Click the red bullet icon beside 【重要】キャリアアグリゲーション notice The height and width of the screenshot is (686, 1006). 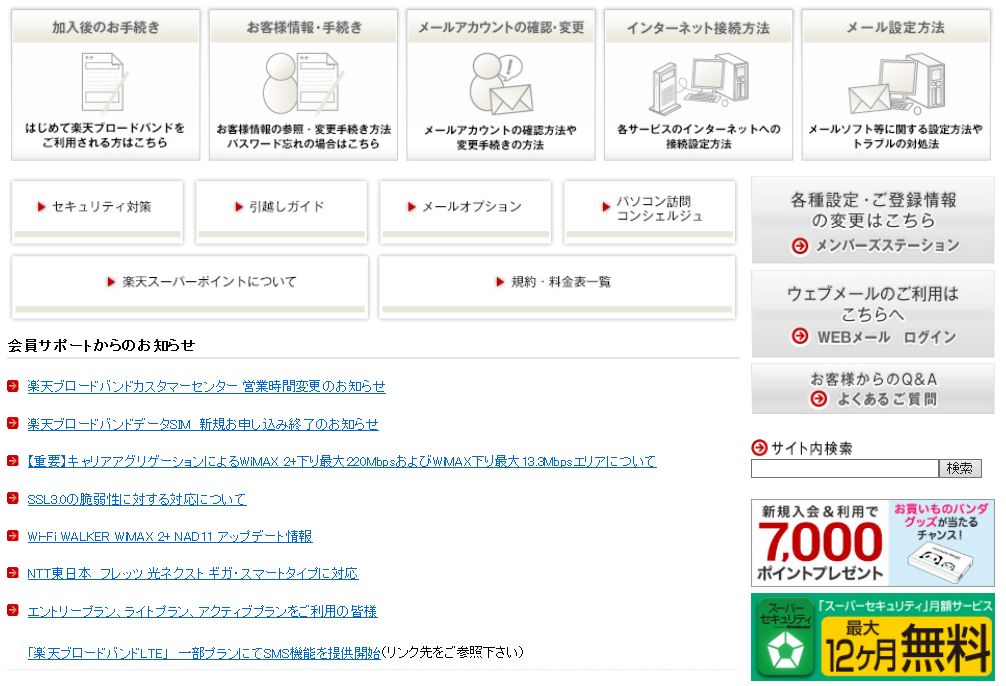pos(12,460)
